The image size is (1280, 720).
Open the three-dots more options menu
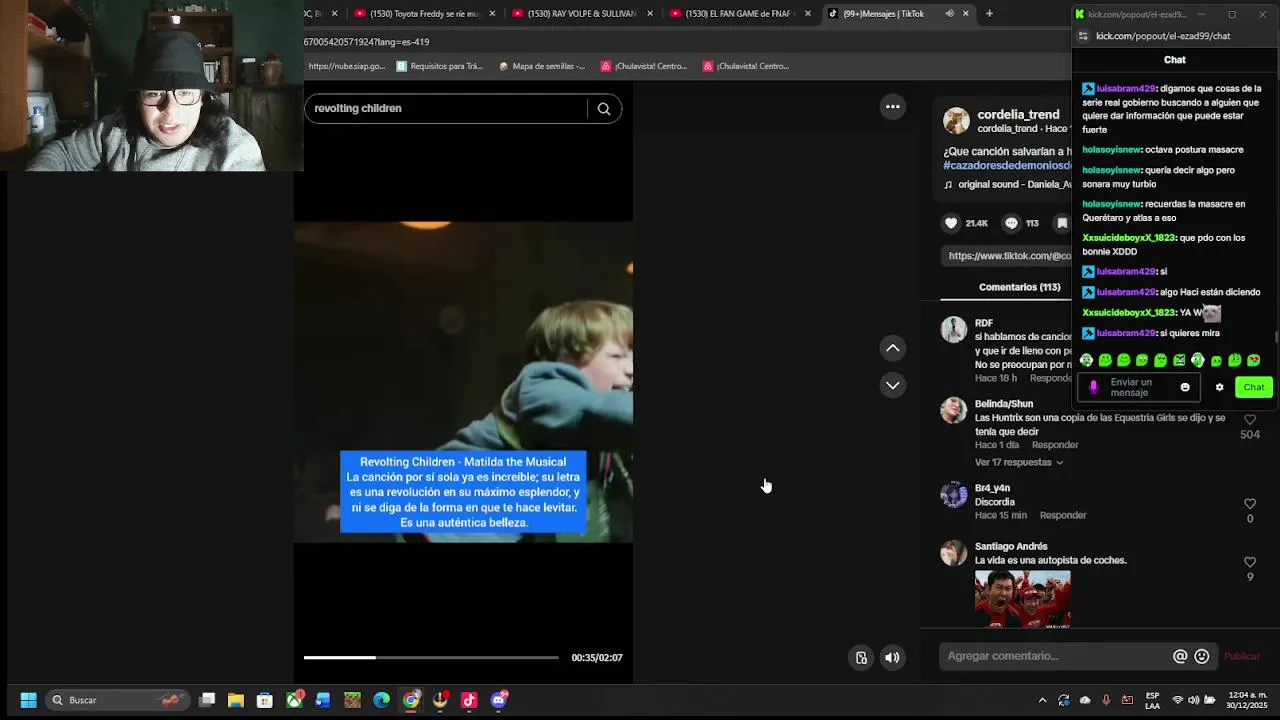[x=893, y=107]
